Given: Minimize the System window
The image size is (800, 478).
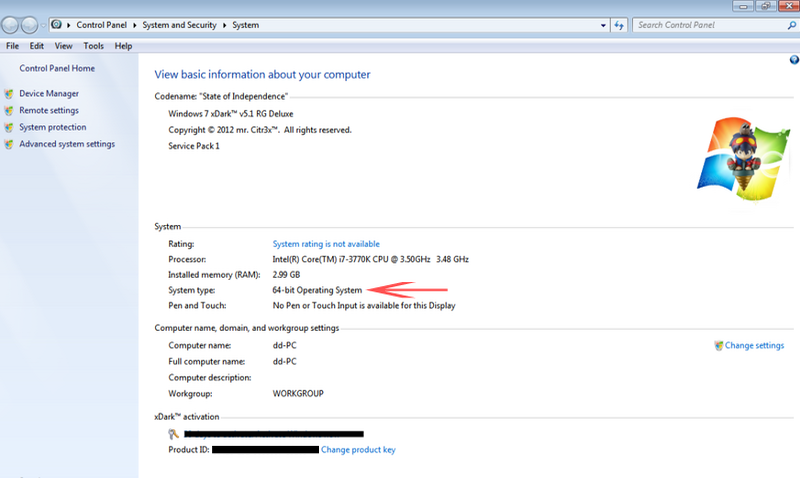Looking at the screenshot, I should point(743,6).
